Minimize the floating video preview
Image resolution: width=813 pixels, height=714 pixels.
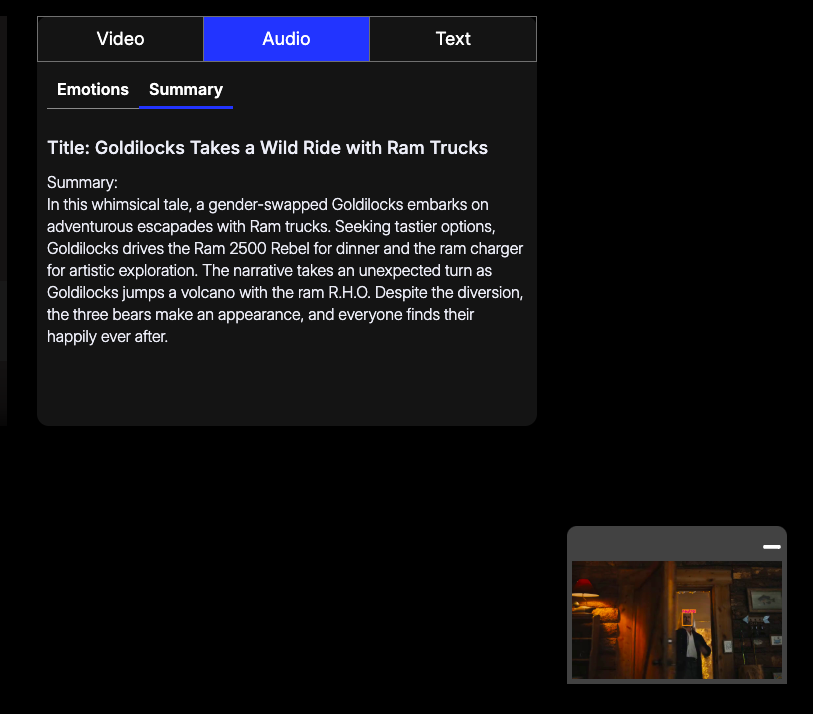pos(772,547)
